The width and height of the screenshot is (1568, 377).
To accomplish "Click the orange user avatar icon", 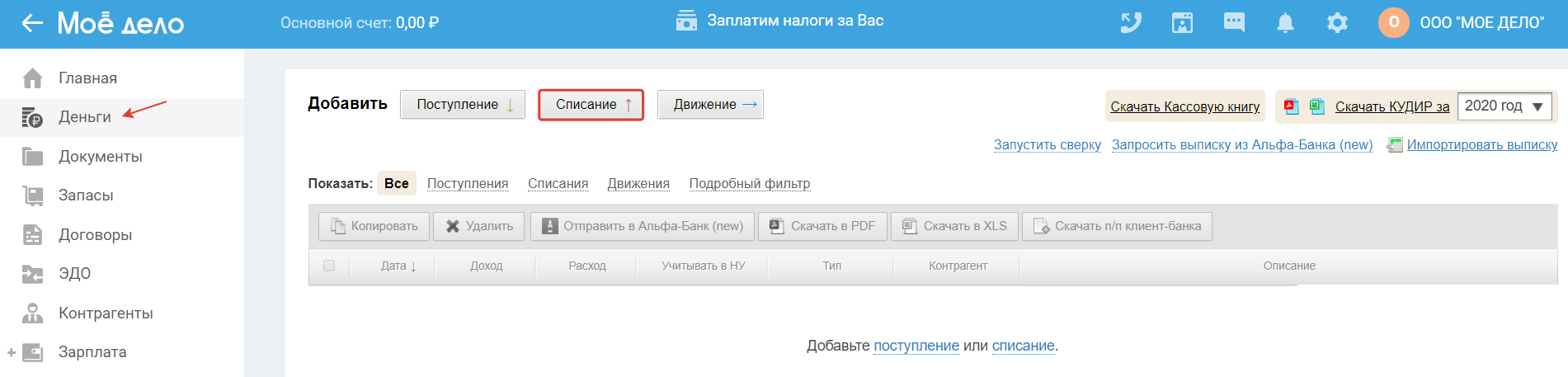I will coord(1394,22).
